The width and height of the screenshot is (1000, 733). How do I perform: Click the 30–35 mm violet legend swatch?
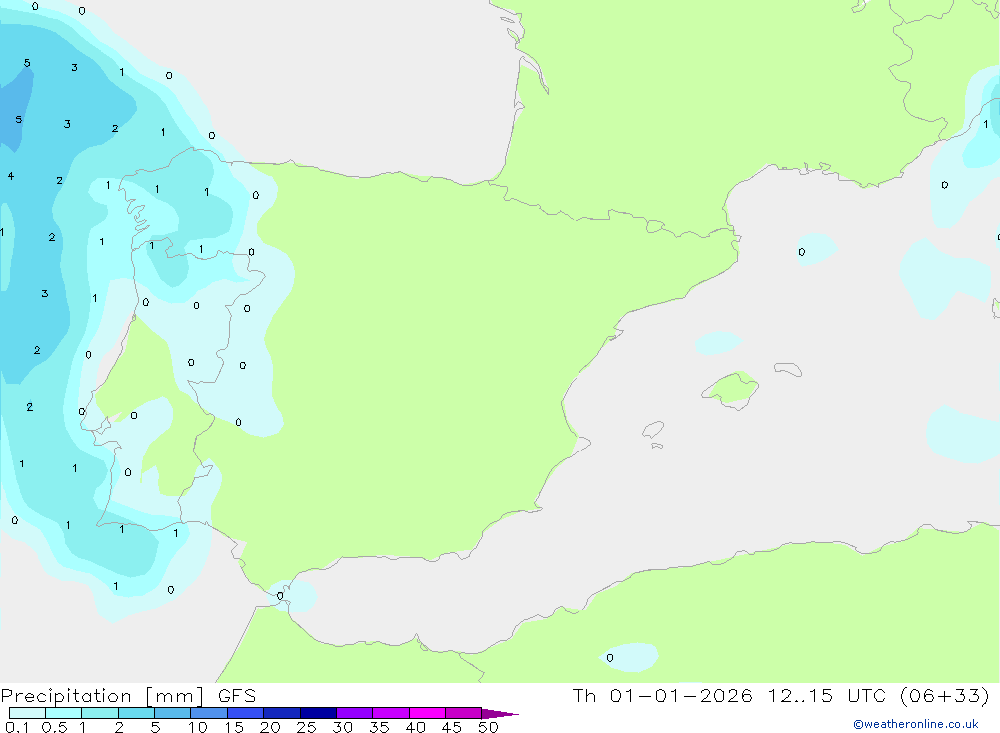coord(355,713)
